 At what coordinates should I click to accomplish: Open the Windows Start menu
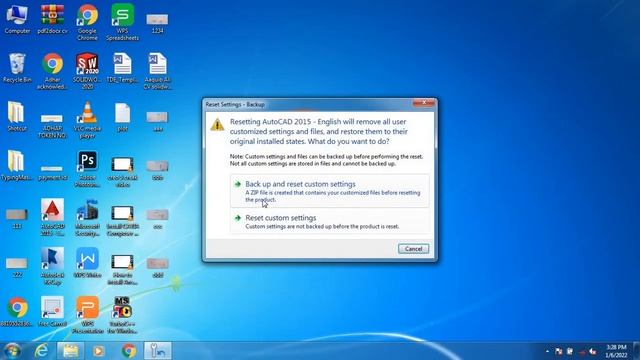pyautogui.click(x=12, y=351)
